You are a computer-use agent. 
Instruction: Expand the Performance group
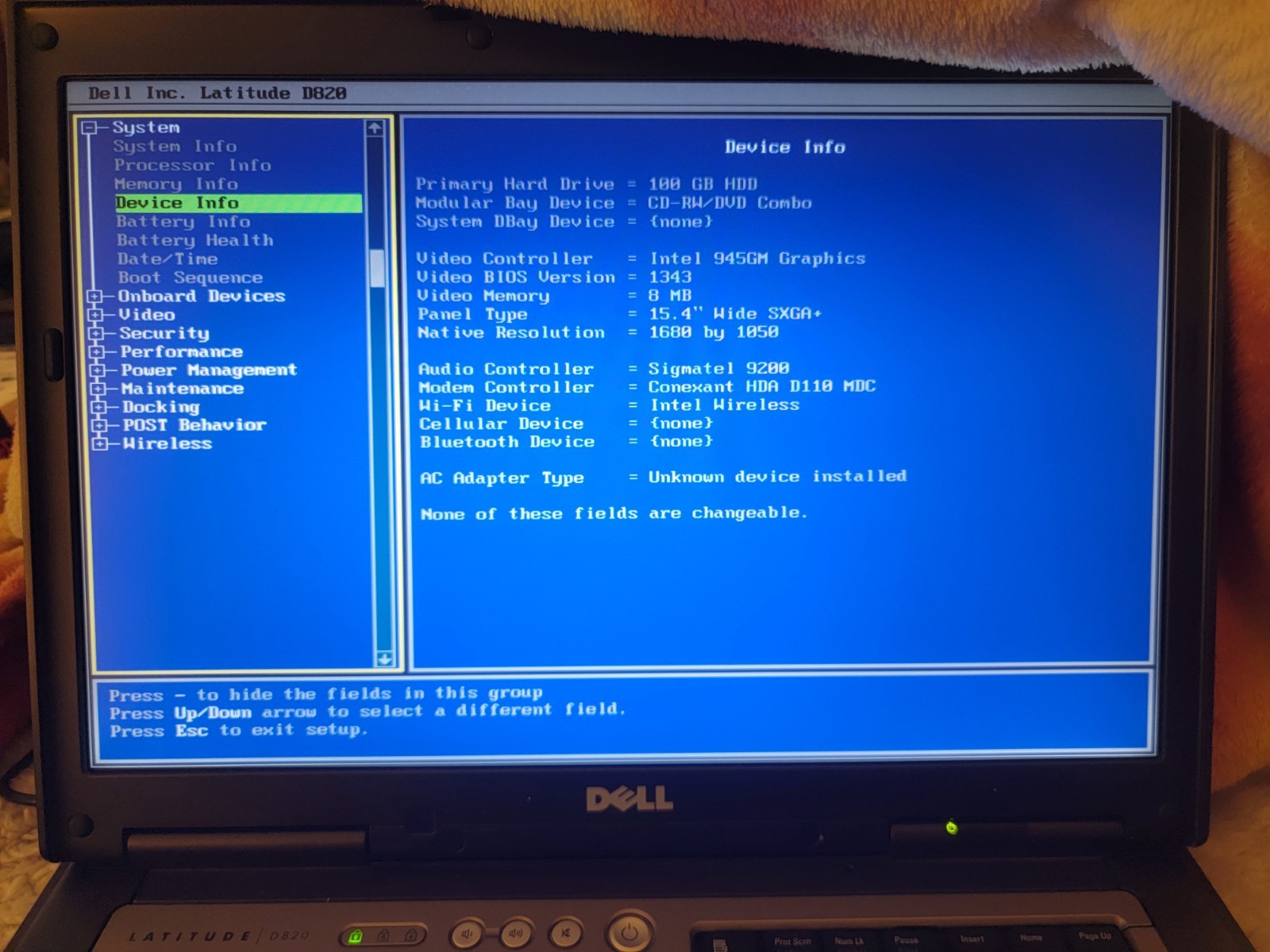pos(98,351)
